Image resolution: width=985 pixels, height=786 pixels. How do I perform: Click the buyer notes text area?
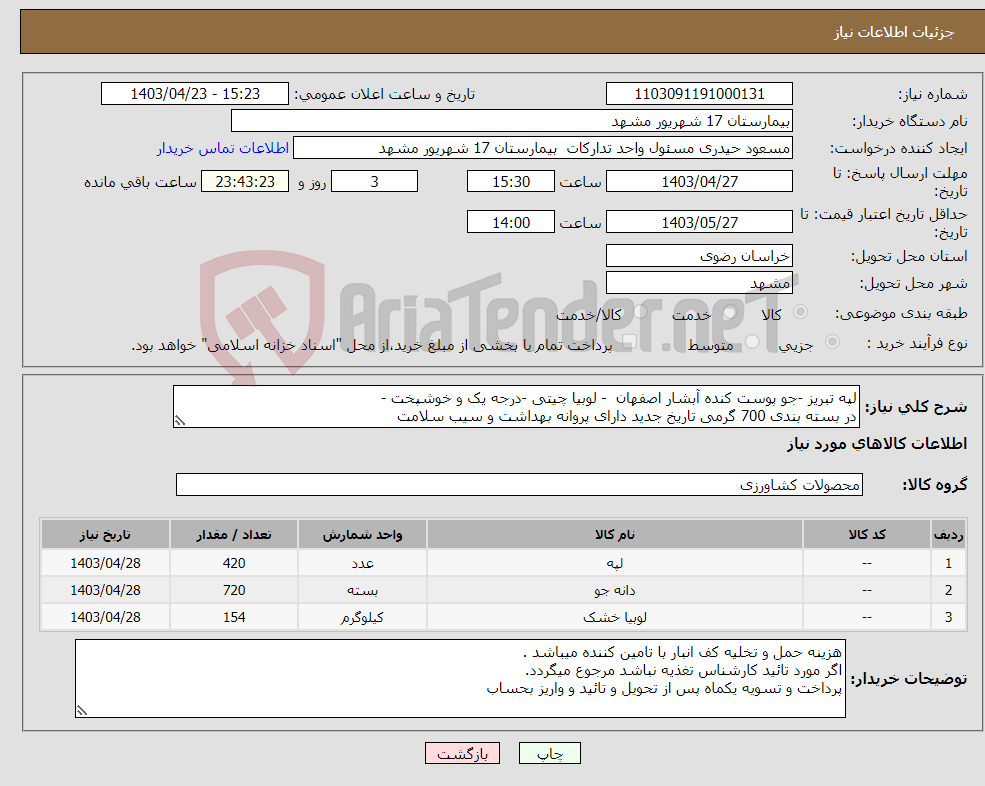point(460,679)
